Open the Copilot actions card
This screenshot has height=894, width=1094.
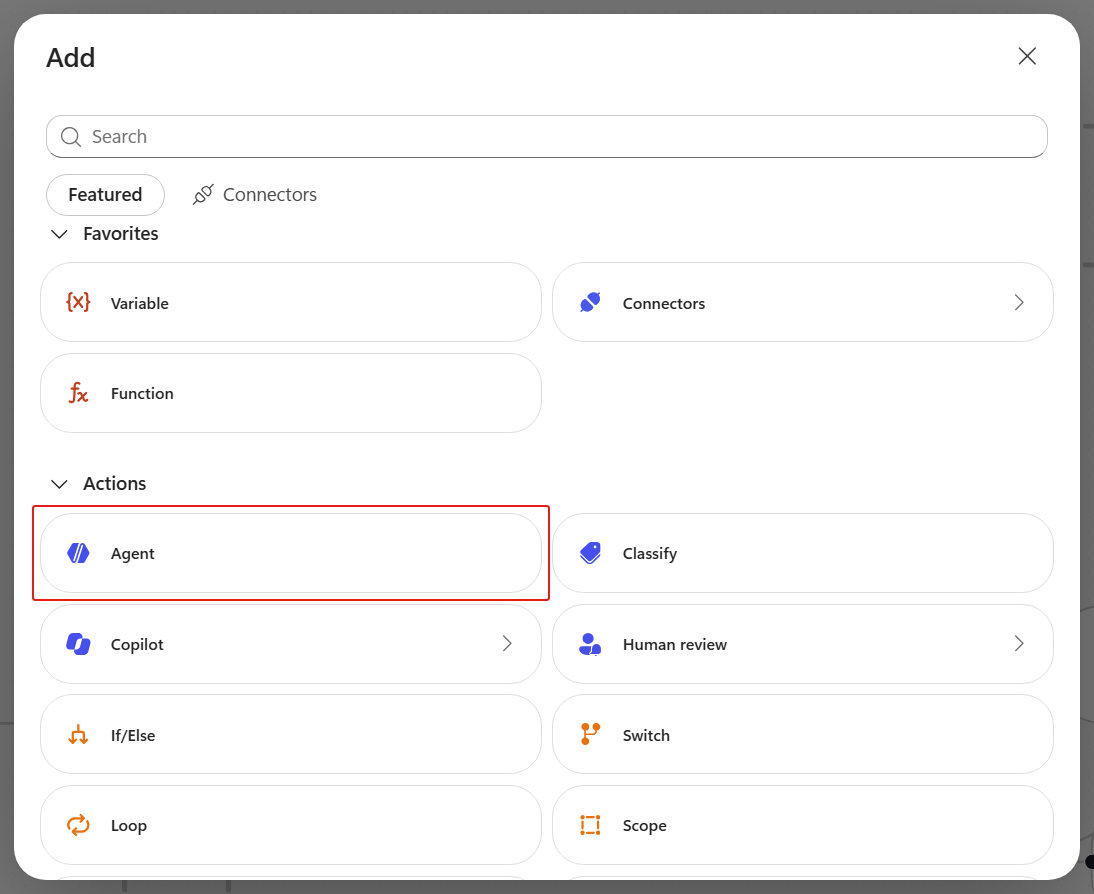(291, 643)
